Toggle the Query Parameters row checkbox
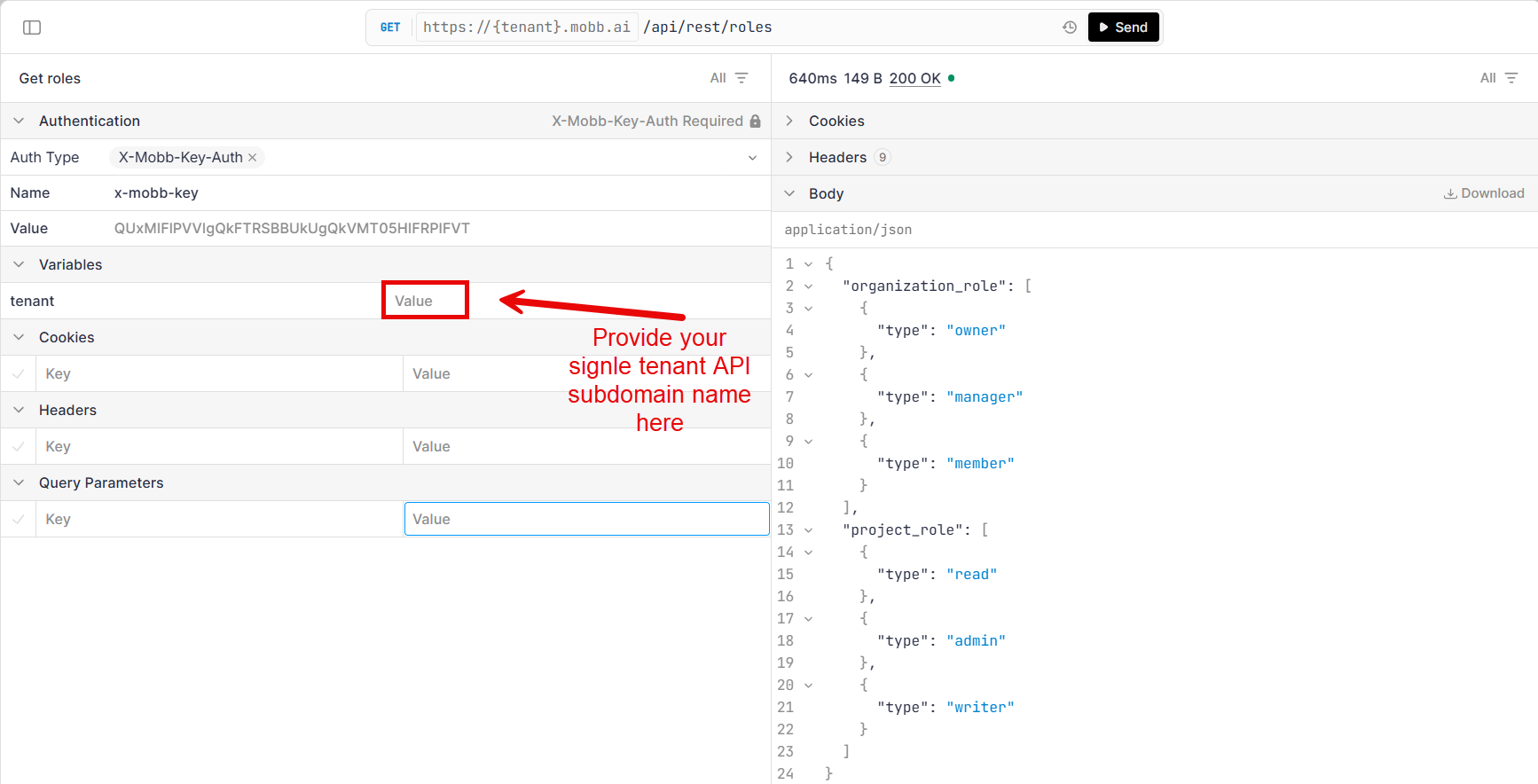The height and width of the screenshot is (784, 1538). point(19,520)
